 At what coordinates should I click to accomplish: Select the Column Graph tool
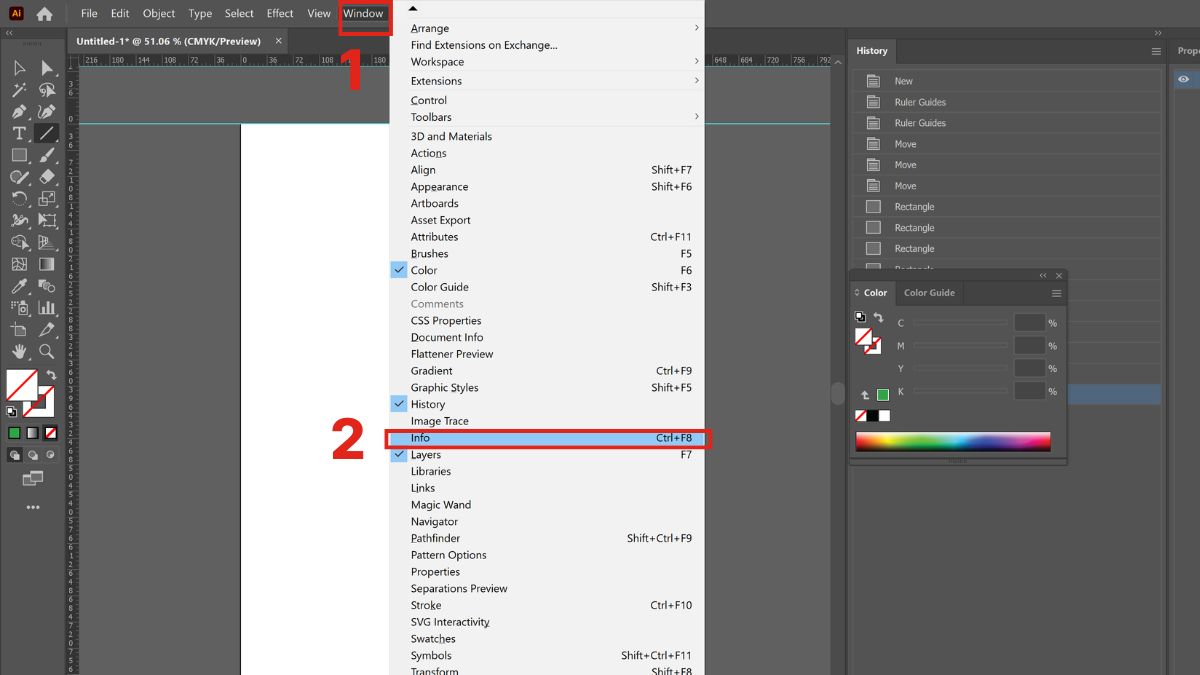pos(47,308)
